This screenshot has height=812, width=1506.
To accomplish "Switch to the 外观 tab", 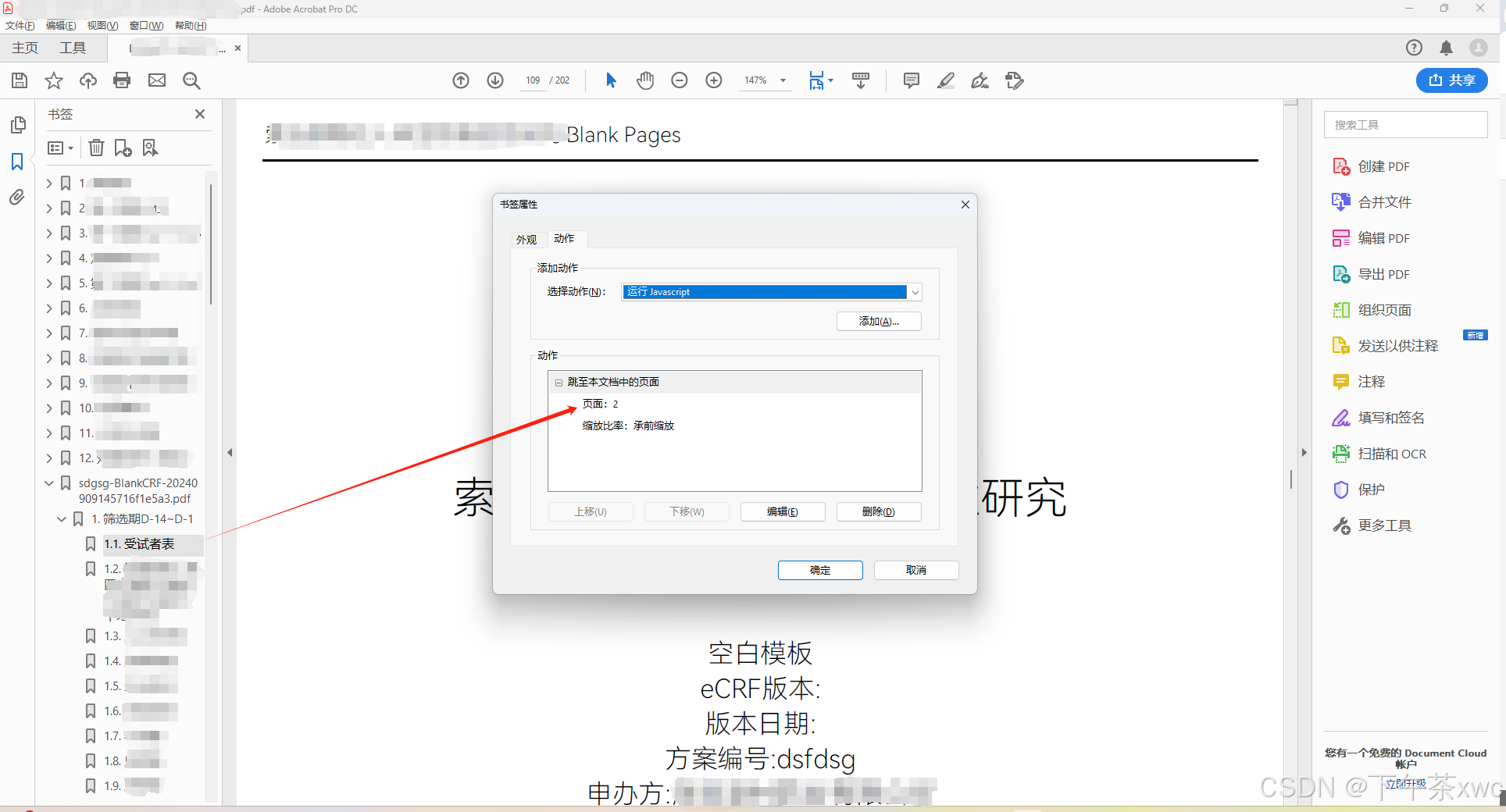I will [x=527, y=239].
